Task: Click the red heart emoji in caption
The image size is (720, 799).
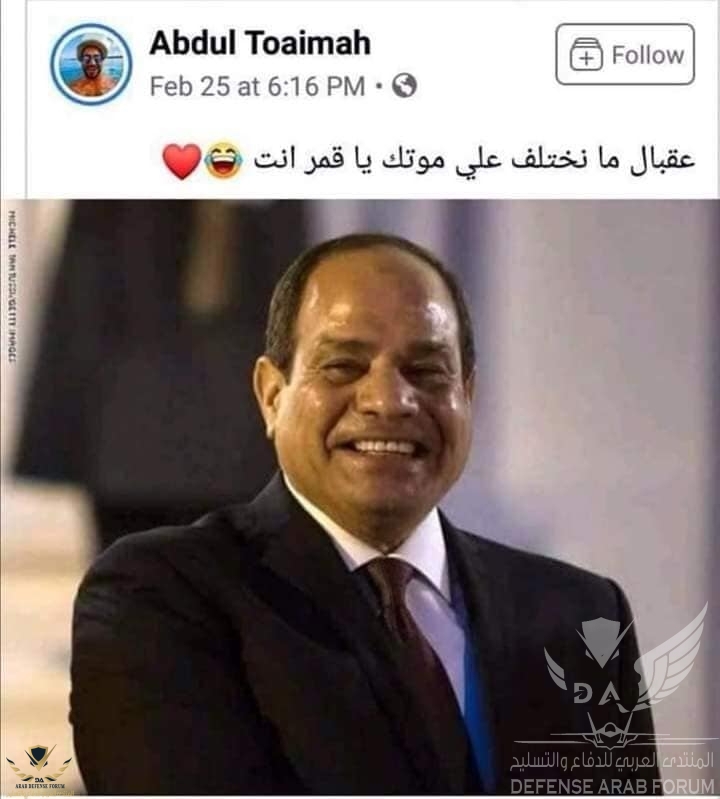Action: pyautogui.click(x=182, y=161)
